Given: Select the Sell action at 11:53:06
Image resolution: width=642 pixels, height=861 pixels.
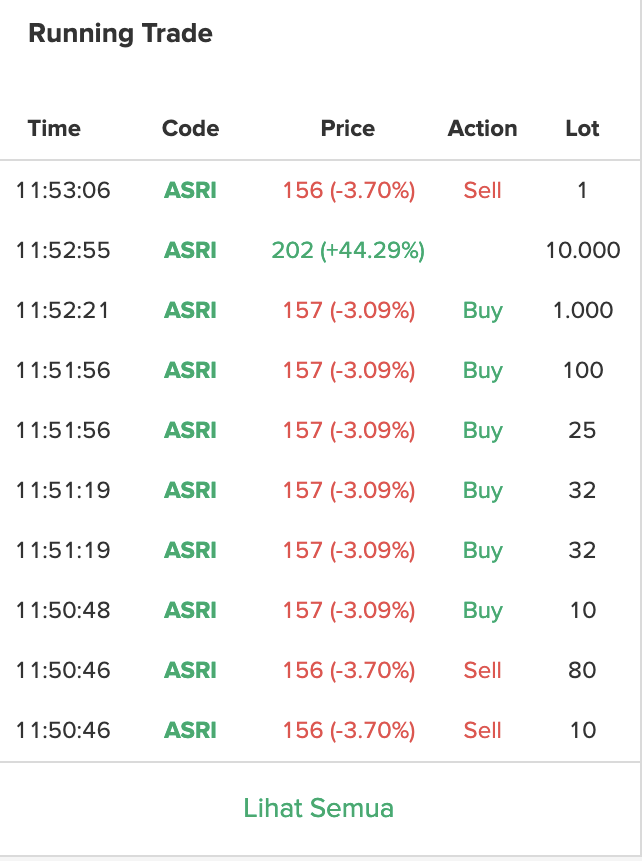Looking at the screenshot, I should [483, 191].
